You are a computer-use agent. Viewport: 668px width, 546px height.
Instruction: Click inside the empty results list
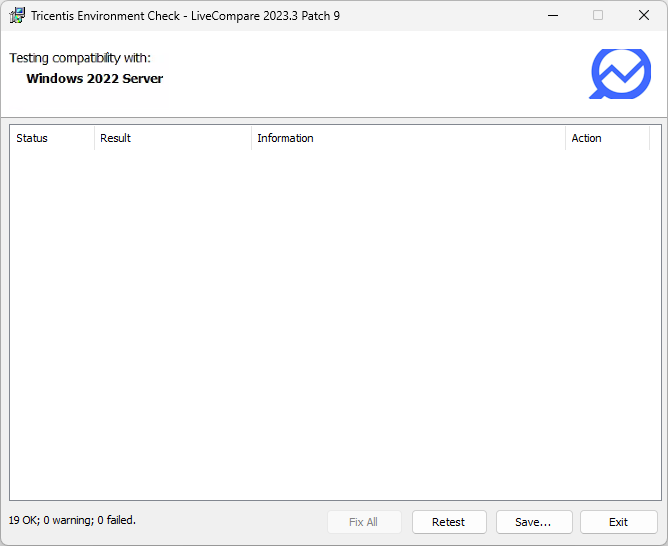334,320
